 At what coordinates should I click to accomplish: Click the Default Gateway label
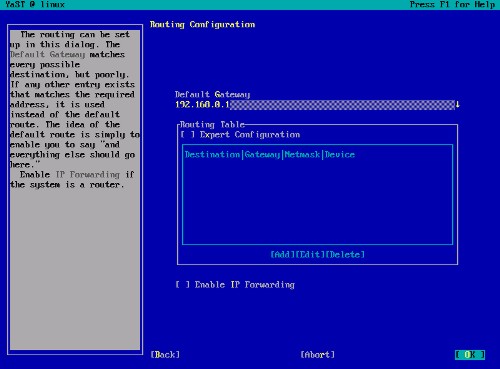[213, 95]
